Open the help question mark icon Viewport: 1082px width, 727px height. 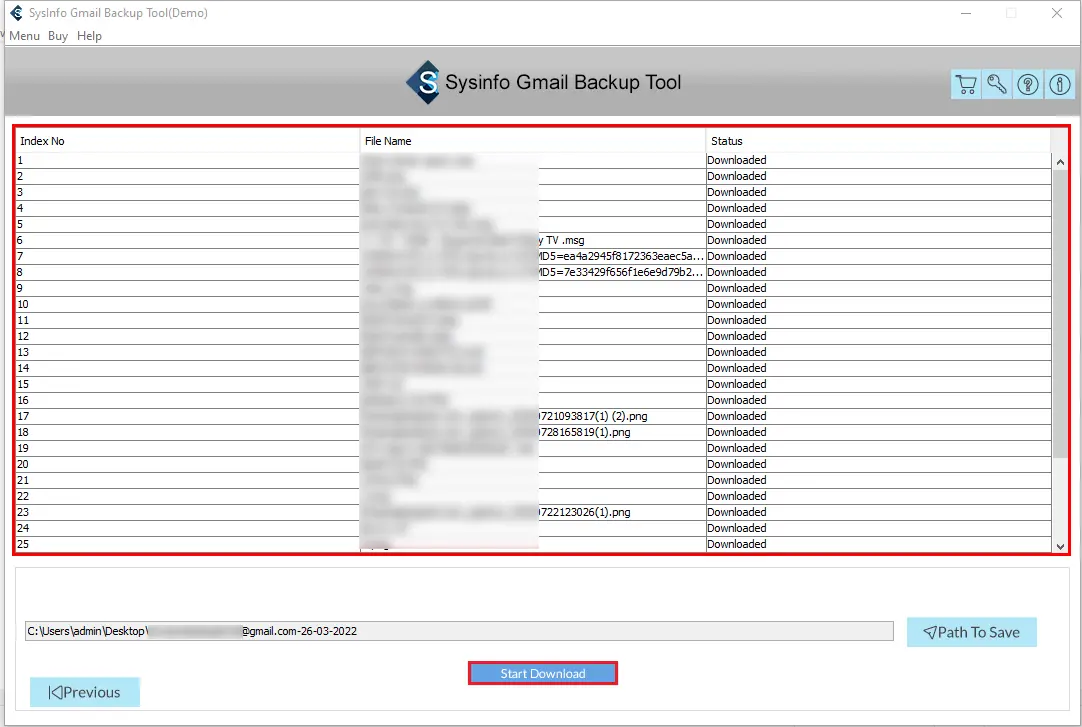pyautogui.click(x=1027, y=85)
